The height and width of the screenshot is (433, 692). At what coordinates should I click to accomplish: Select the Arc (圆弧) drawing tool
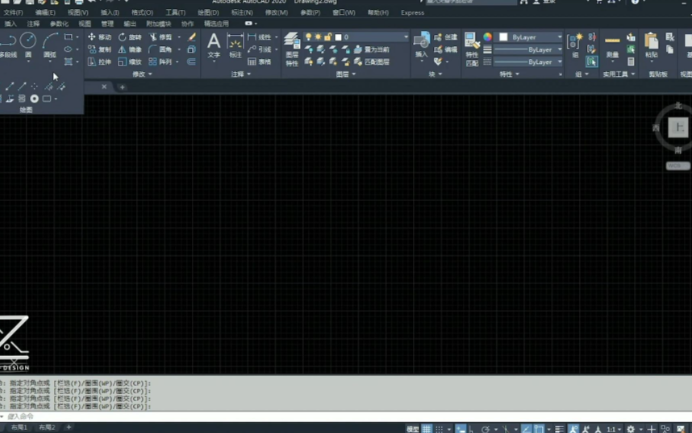pos(50,43)
